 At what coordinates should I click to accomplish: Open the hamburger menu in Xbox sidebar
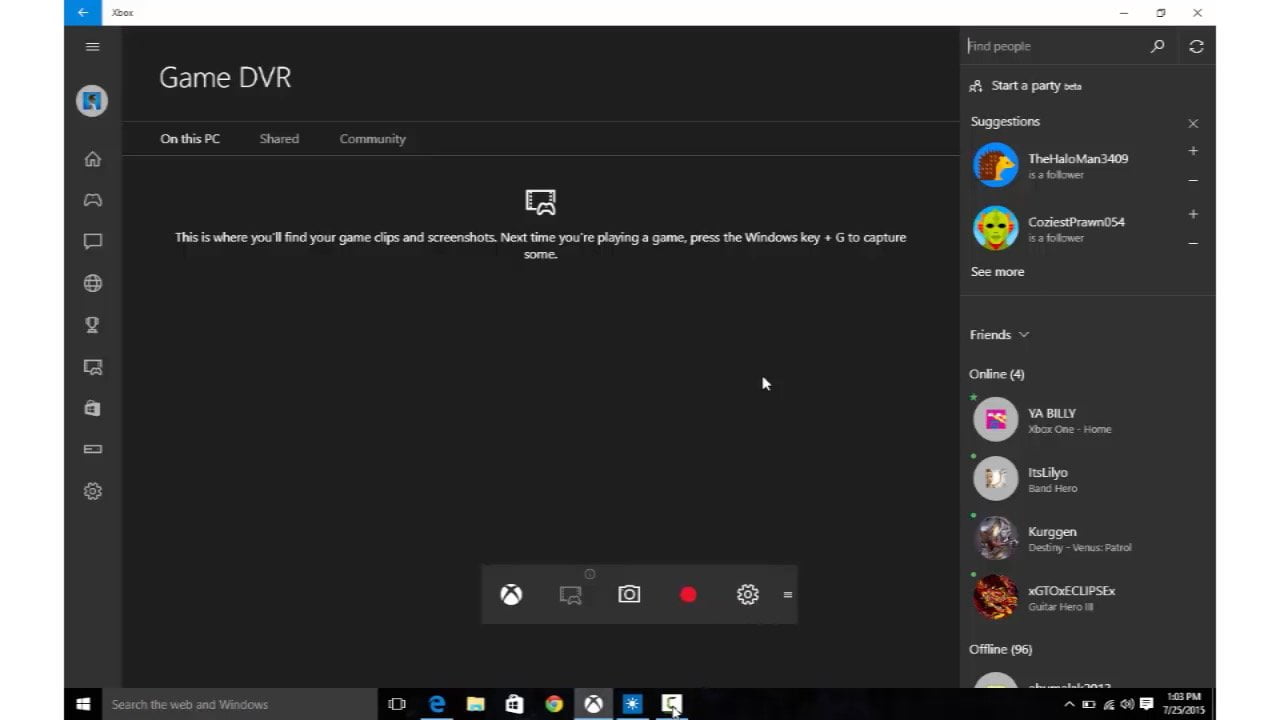(x=93, y=46)
